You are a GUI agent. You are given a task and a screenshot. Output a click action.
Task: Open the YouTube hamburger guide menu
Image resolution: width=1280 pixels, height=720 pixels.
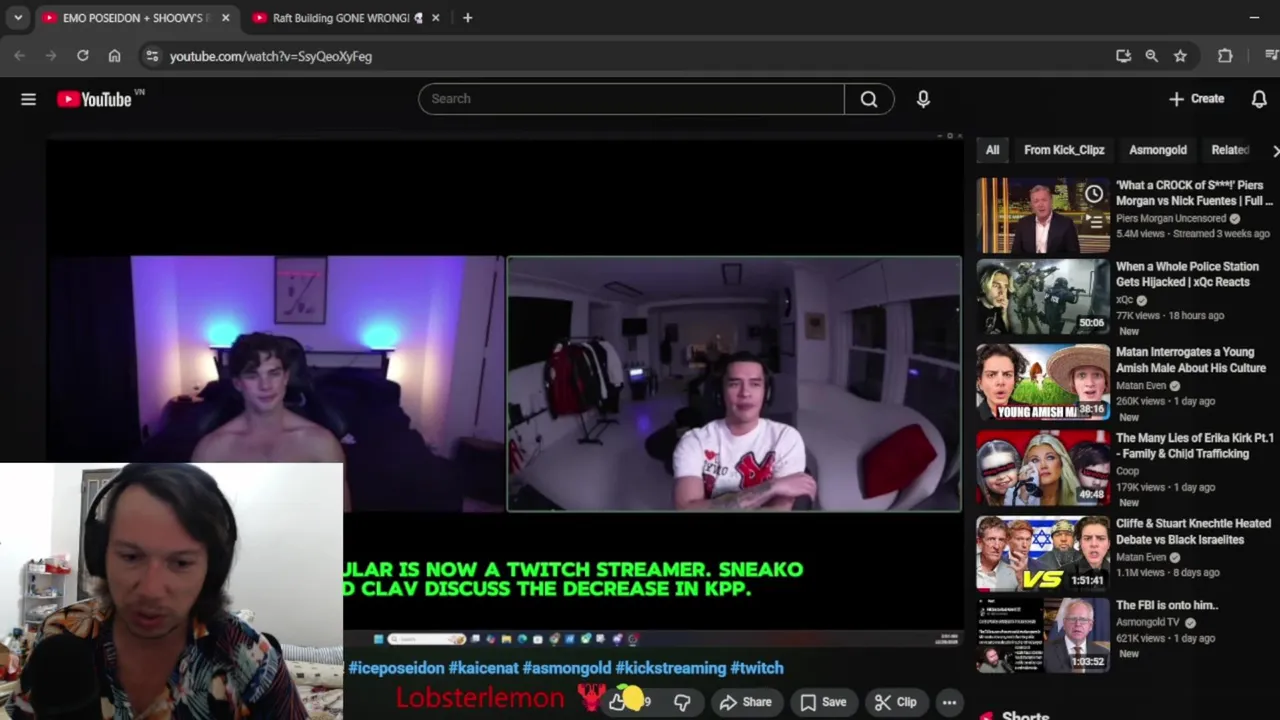pos(28,99)
